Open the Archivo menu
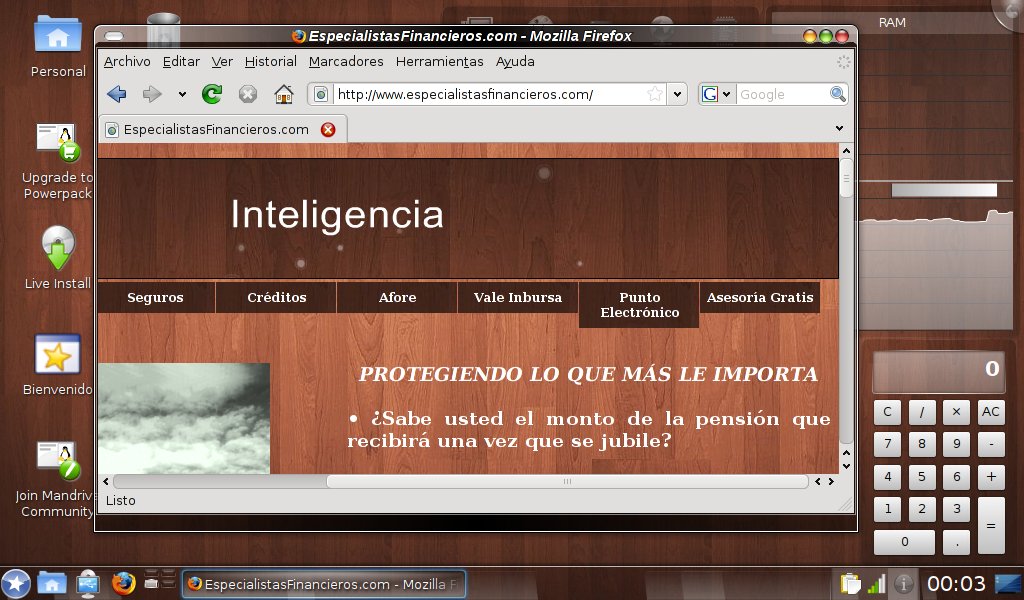Viewport: 1024px width, 600px height. pos(127,61)
